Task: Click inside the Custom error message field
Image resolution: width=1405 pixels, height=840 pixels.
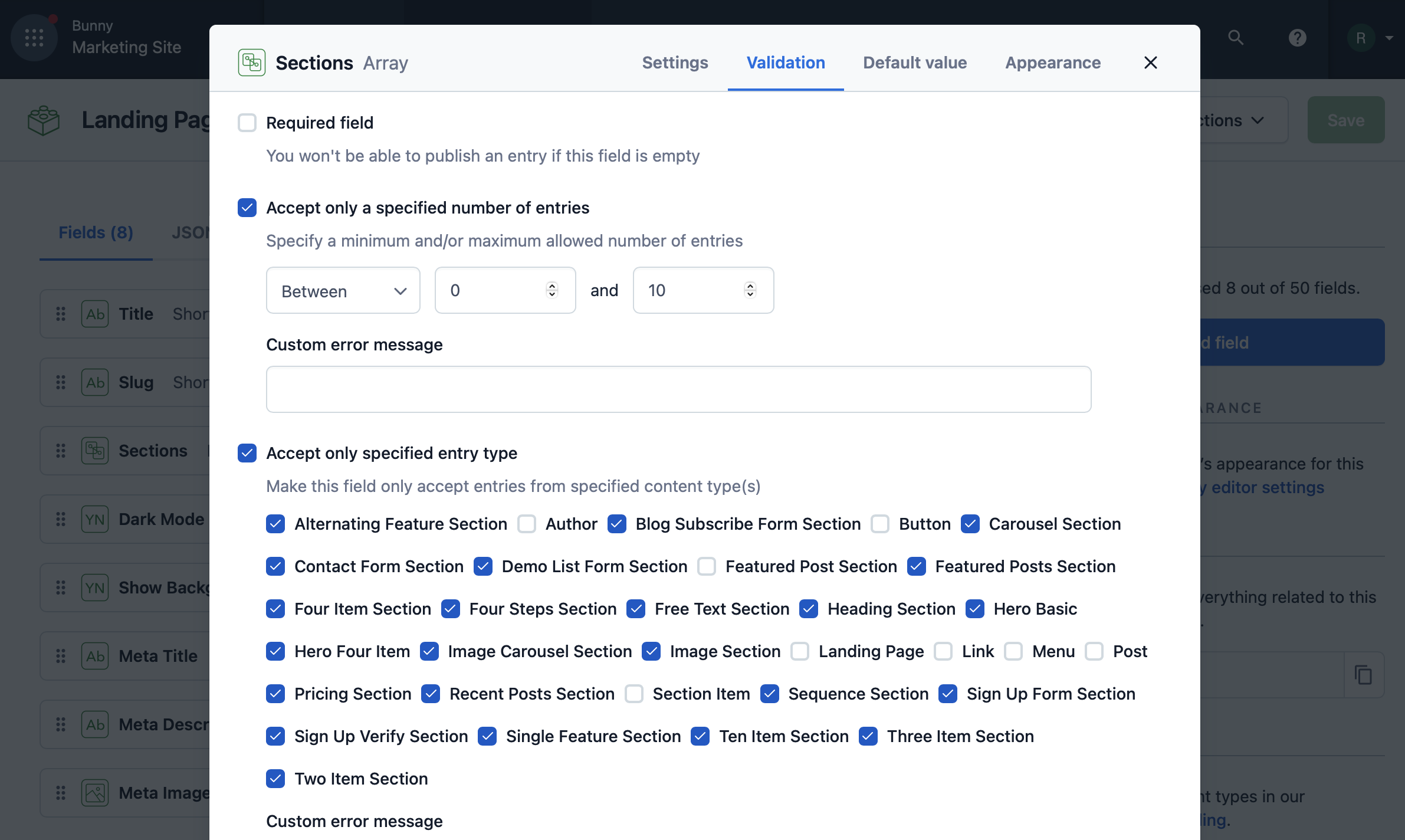Action: coord(678,389)
